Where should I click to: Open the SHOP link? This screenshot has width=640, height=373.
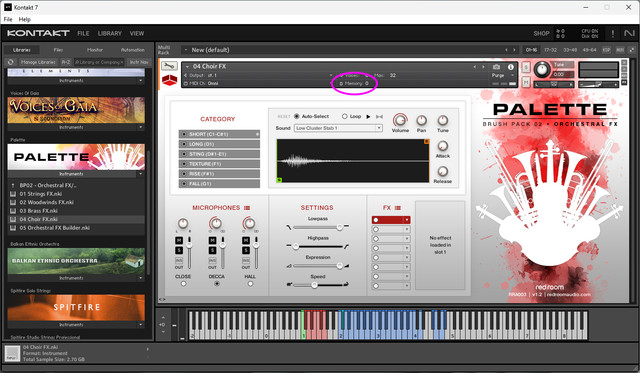tap(541, 33)
